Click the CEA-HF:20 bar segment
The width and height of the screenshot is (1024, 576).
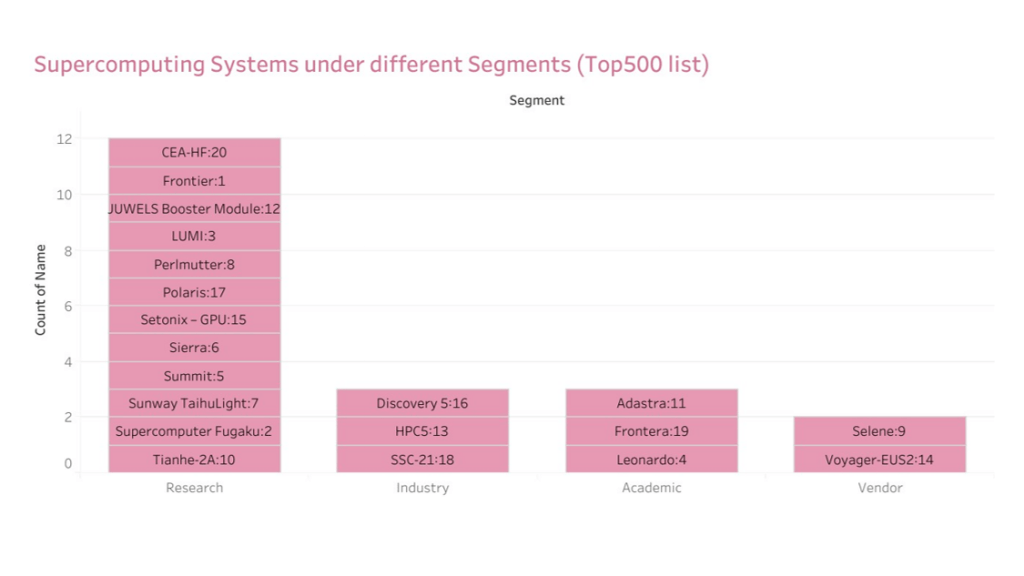[194, 152]
